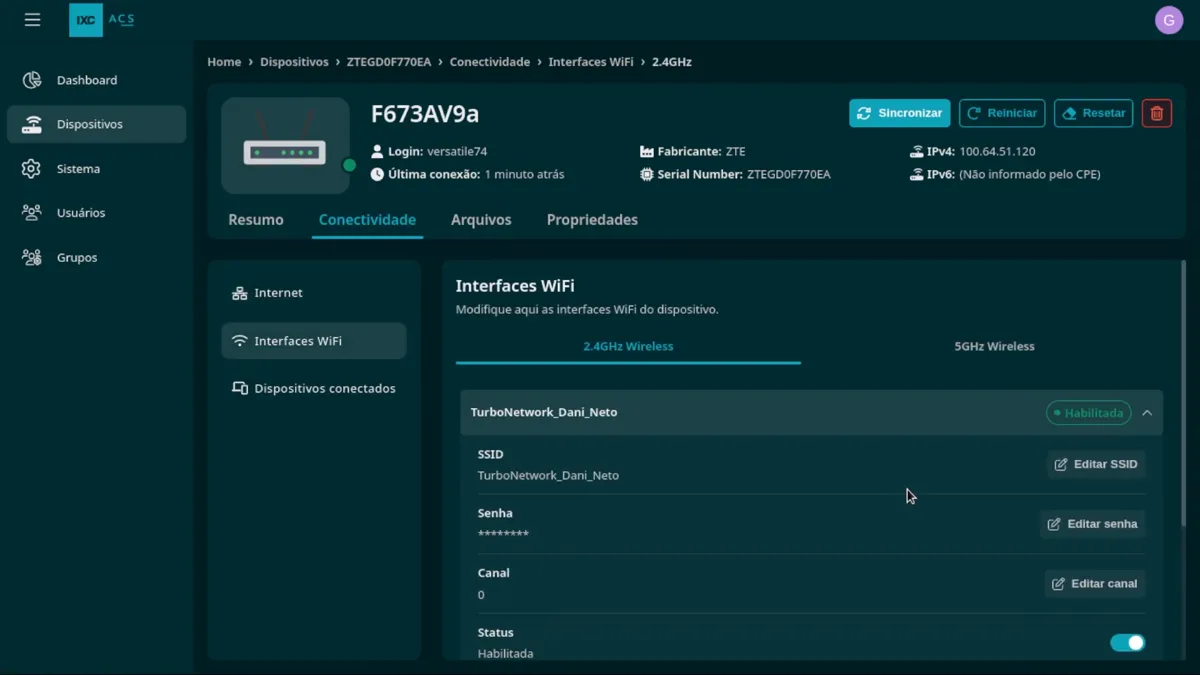Select Interfaces WiFi menu item
Viewport: 1200px width, 675px height.
click(x=314, y=341)
